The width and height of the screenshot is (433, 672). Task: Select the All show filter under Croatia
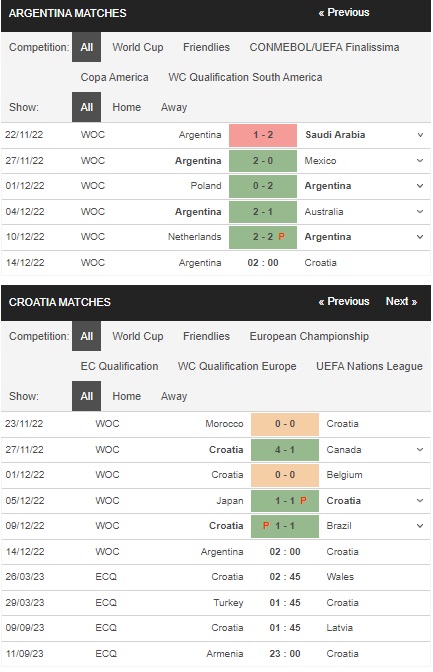(x=86, y=396)
